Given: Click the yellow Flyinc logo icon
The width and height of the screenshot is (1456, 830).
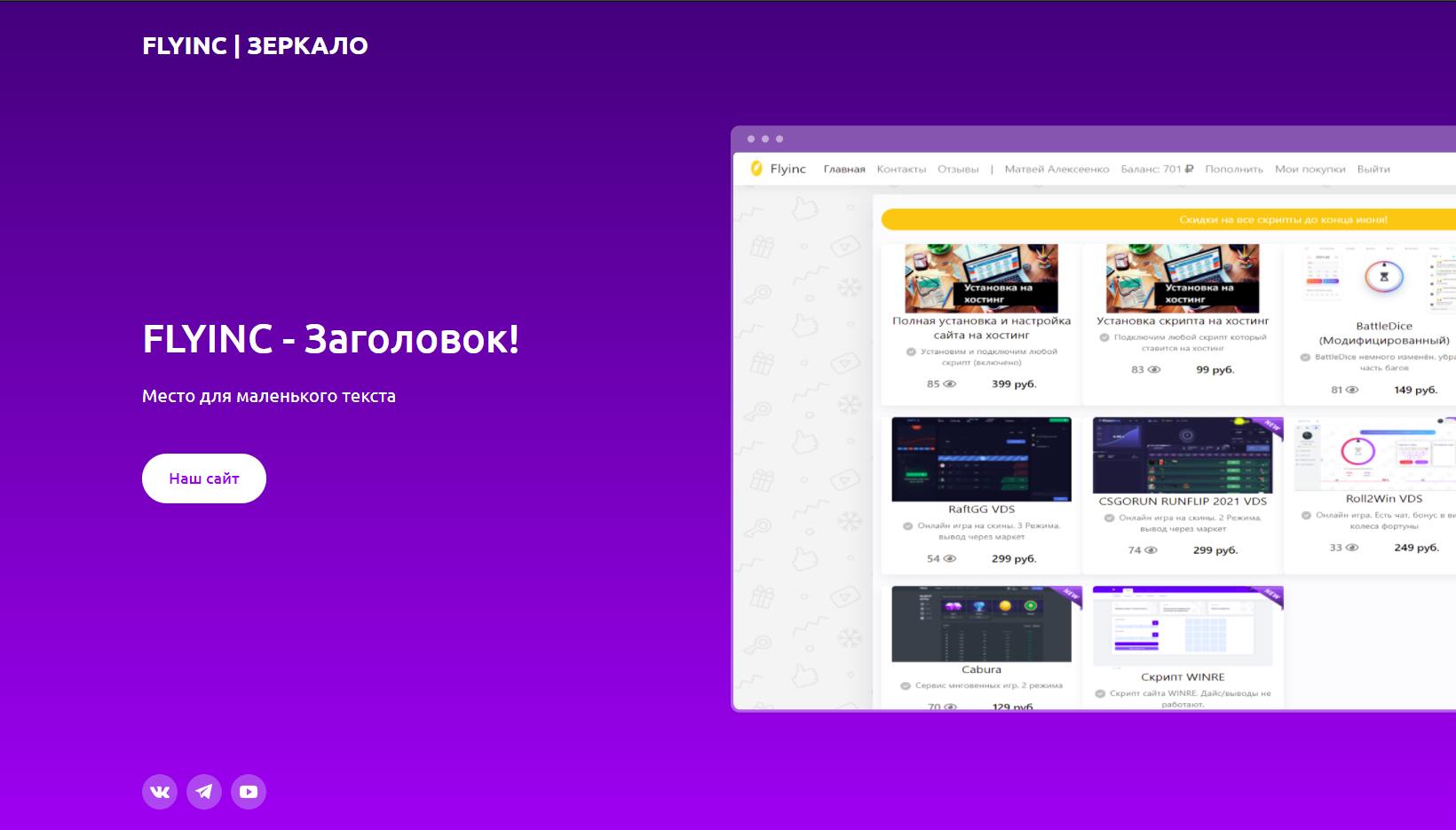Looking at the screenshot, I should click(x=756, y=169).
